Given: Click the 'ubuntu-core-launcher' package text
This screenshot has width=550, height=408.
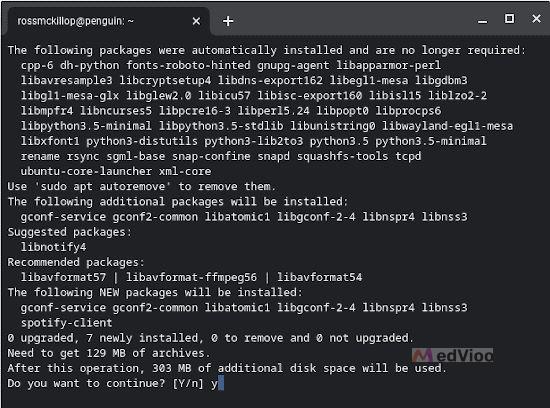Looking at the screenshot, I should 86,171.
